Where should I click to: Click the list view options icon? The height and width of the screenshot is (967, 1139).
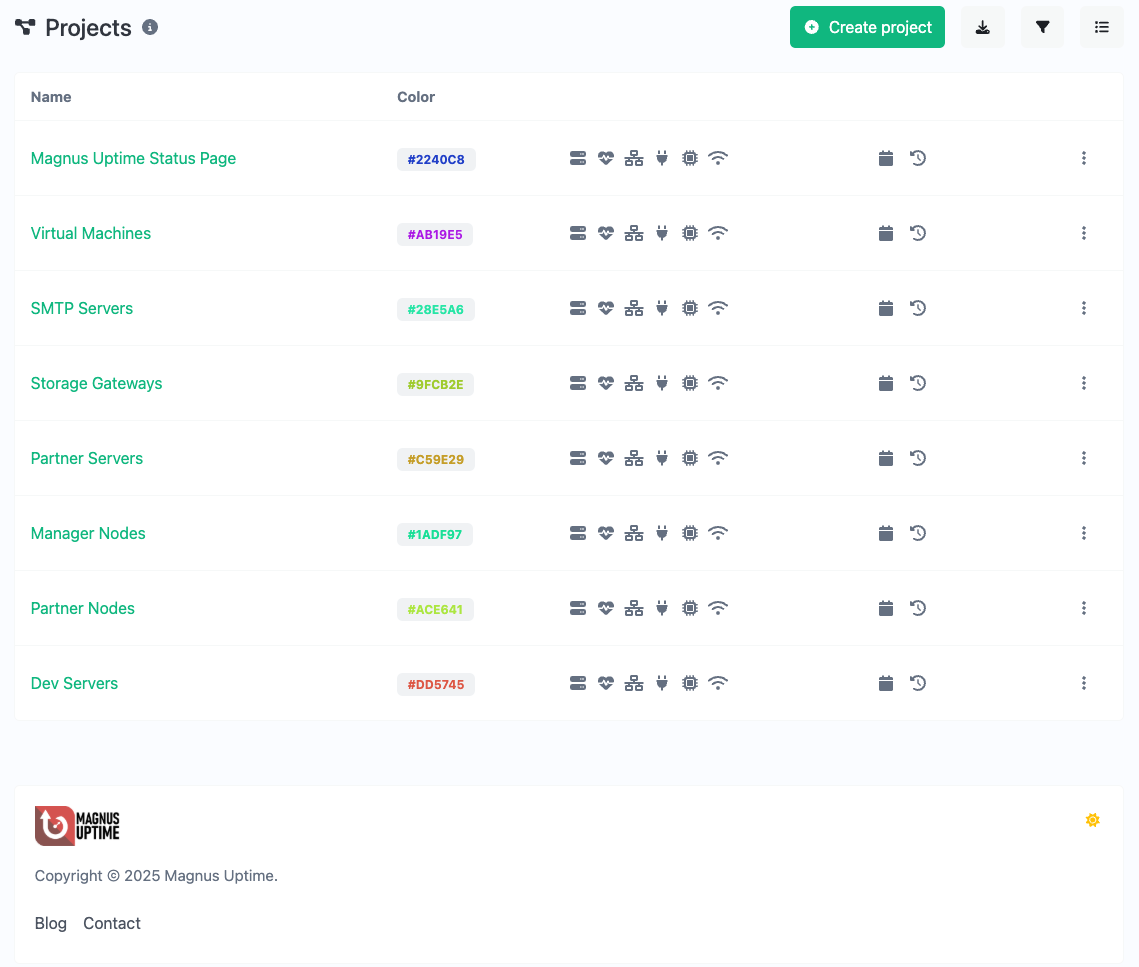[1101, 27]
